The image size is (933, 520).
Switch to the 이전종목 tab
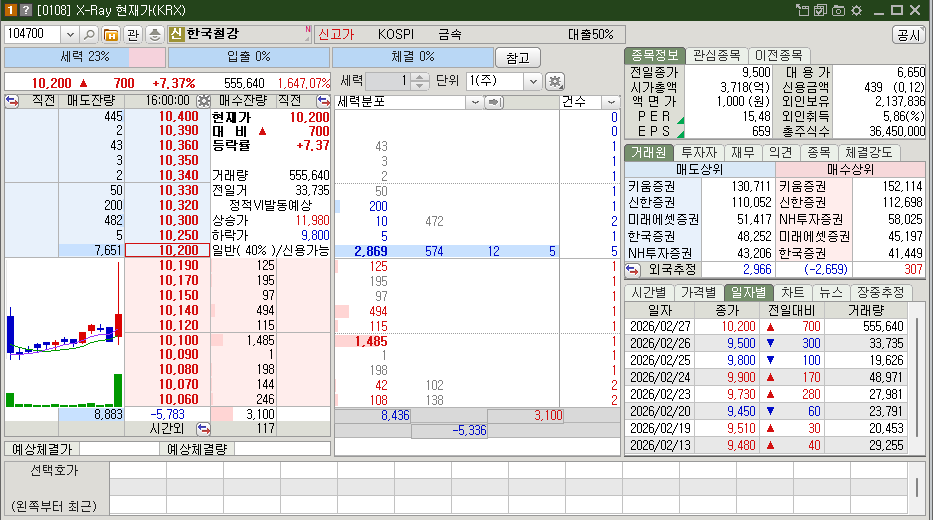778,55
